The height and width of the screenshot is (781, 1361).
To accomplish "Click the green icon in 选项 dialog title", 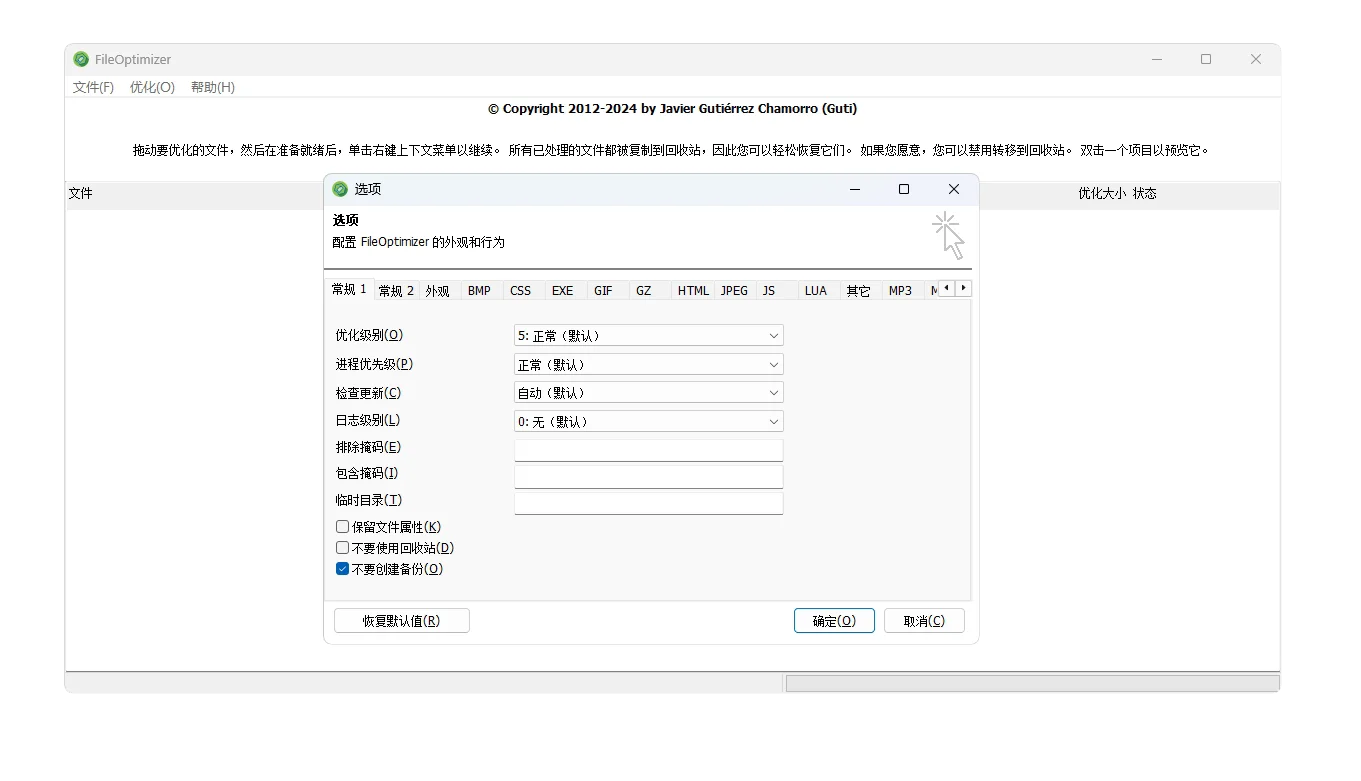I will [x=340, y=189].
